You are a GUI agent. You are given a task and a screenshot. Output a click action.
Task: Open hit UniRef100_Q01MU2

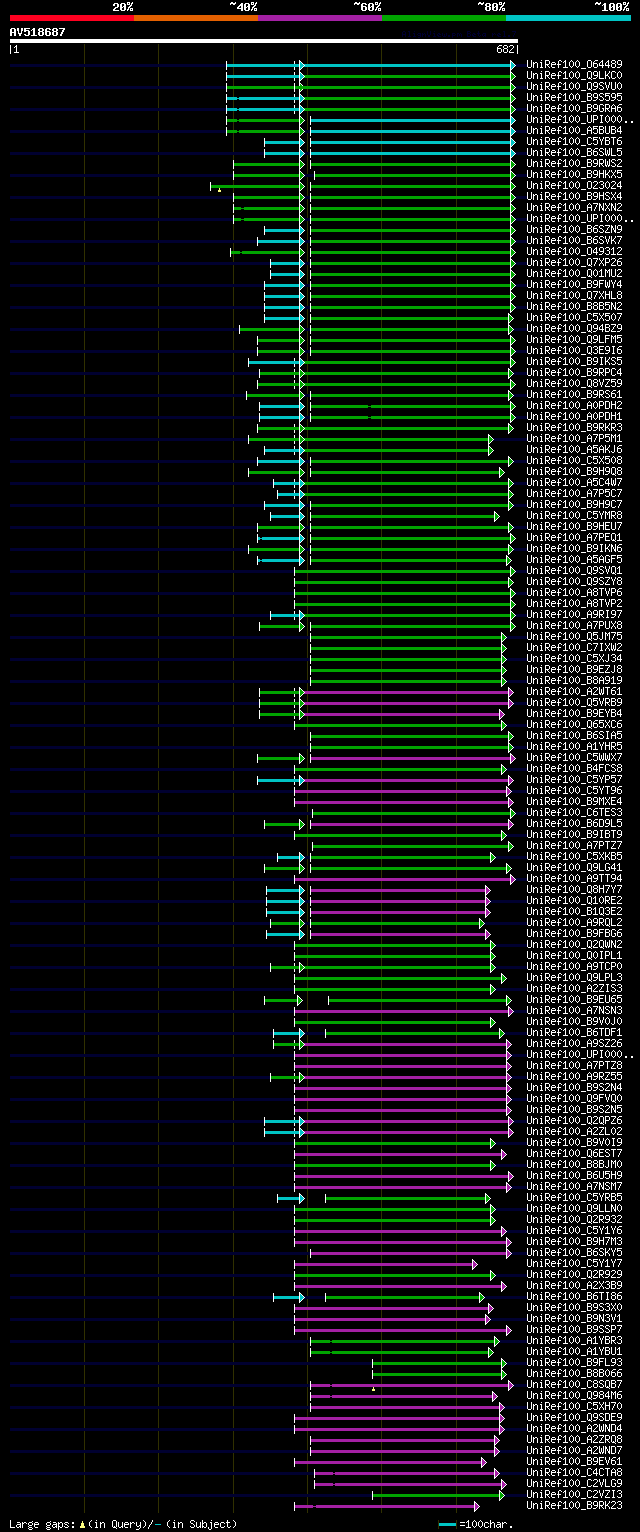(574, 273)
